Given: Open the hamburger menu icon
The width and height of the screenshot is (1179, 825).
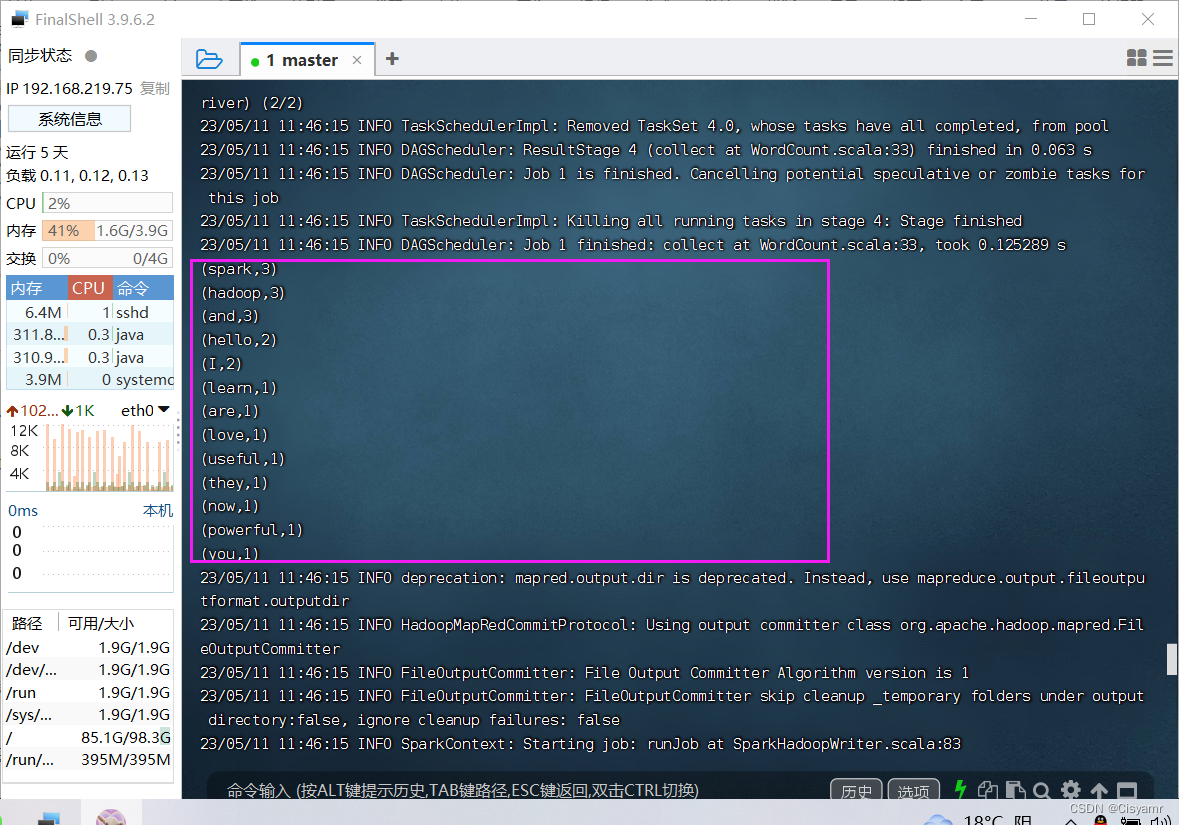Looking at the screenshot, I should (1162, 58).
